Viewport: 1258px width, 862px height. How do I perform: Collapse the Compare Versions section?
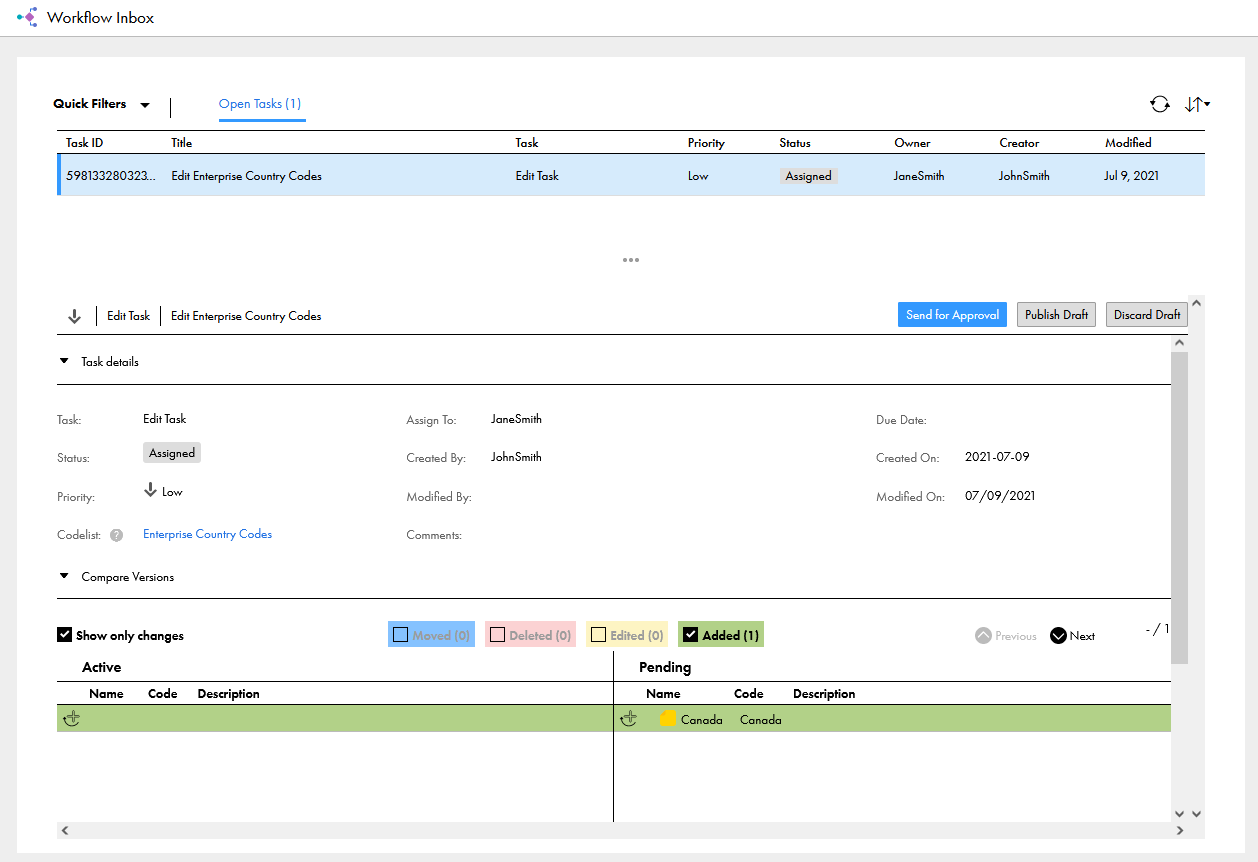click(x=64, y=576)
